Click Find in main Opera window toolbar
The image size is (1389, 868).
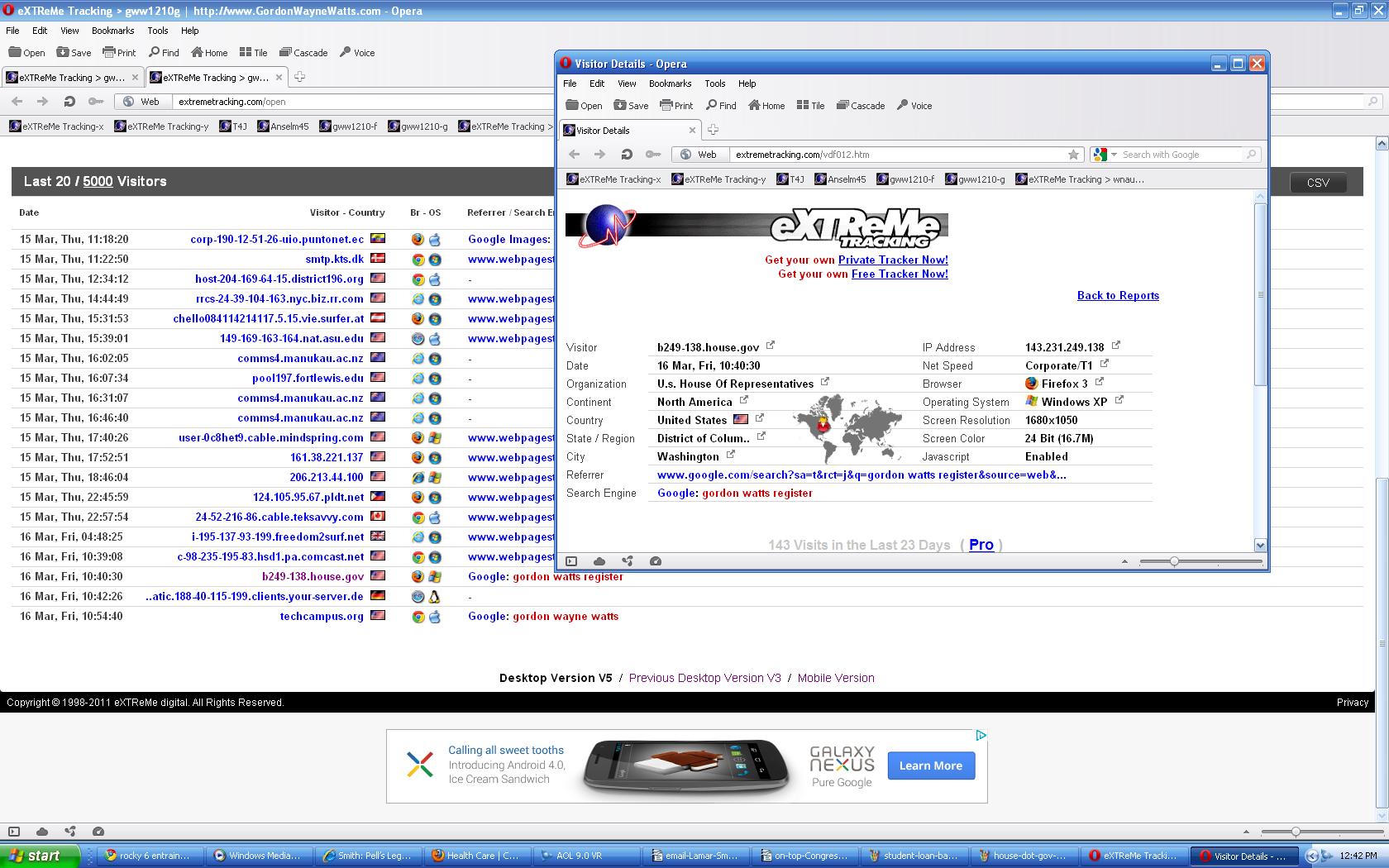(164, 52)
